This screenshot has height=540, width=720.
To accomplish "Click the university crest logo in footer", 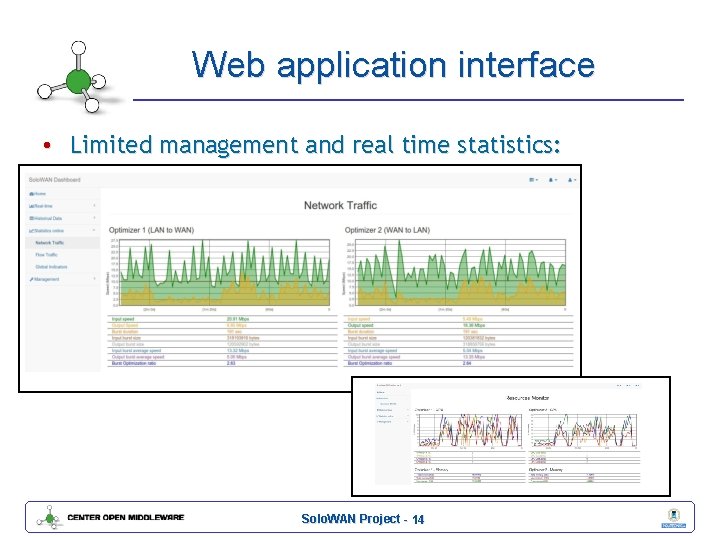I will [x=673, y=518].
